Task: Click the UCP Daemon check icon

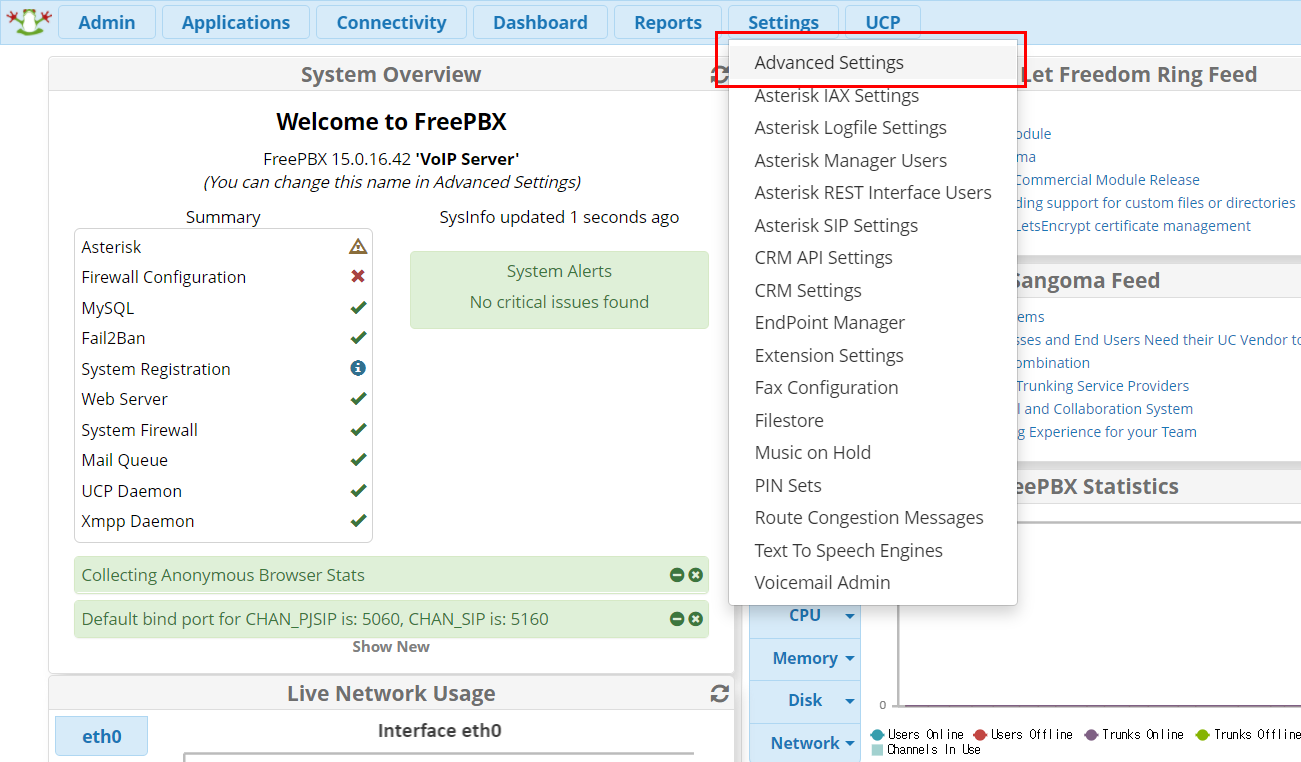Action: (358, 491)
